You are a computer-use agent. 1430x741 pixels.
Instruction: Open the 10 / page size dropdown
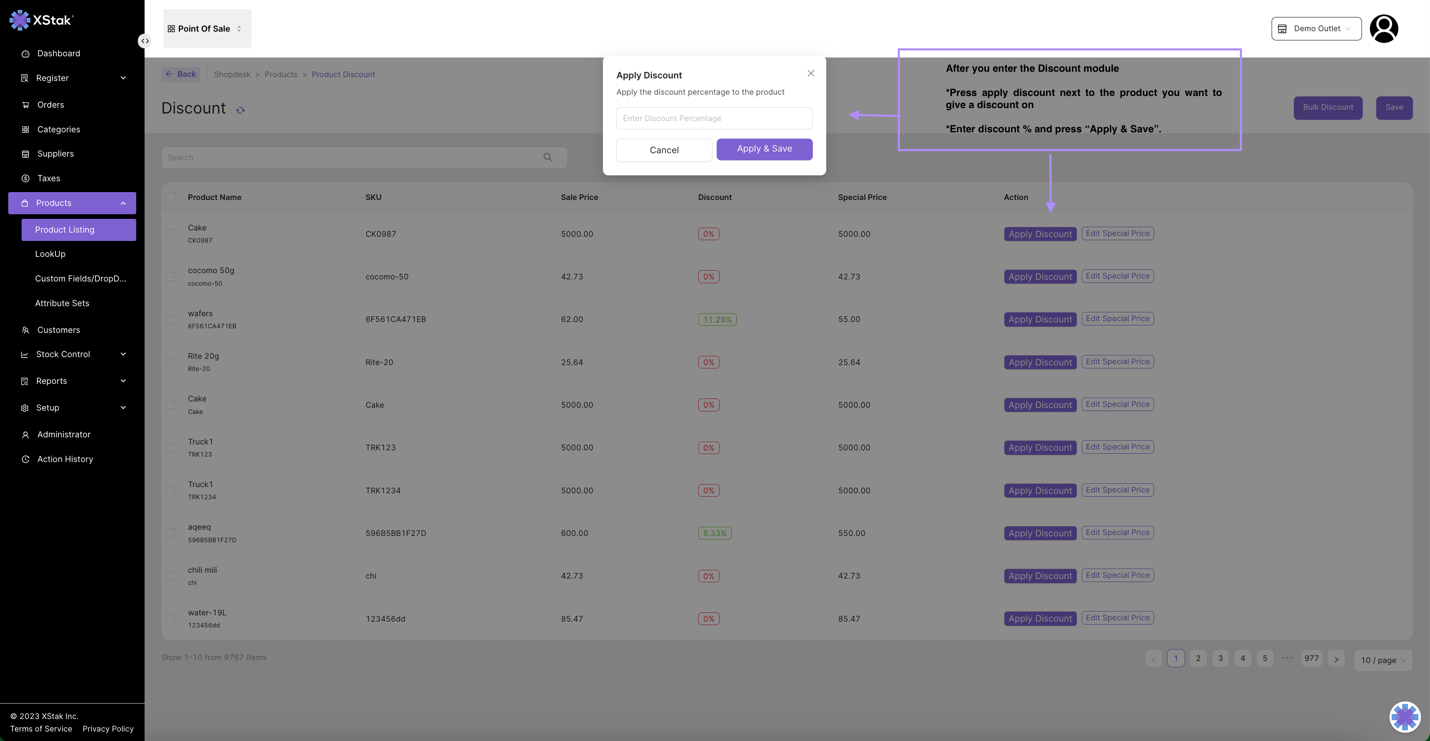coord(1383,660)
